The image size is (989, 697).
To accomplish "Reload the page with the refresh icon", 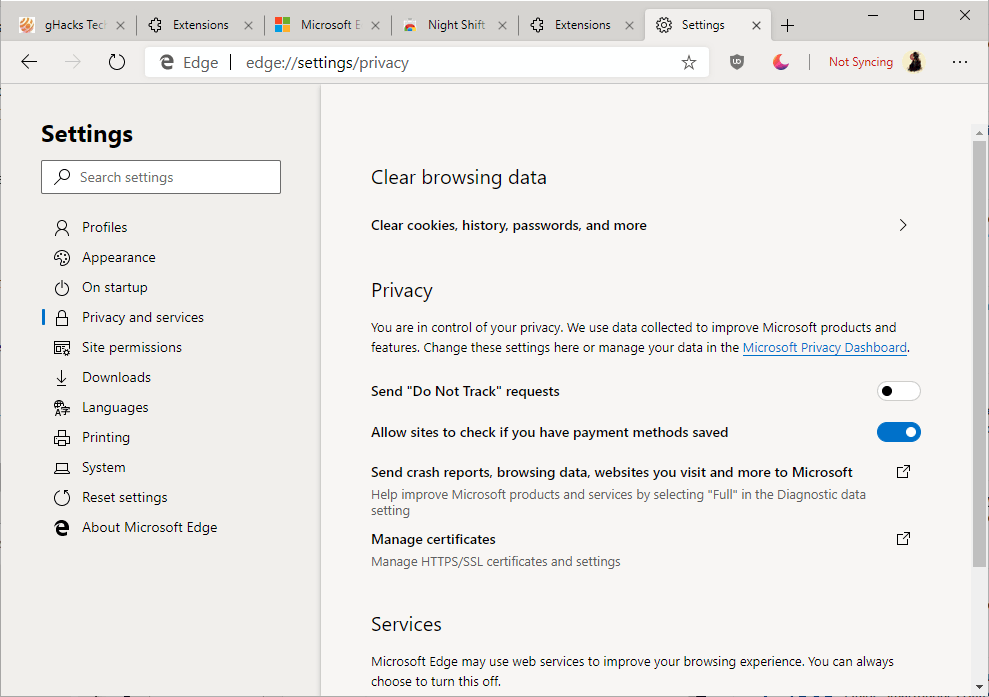I will [117, 62].
